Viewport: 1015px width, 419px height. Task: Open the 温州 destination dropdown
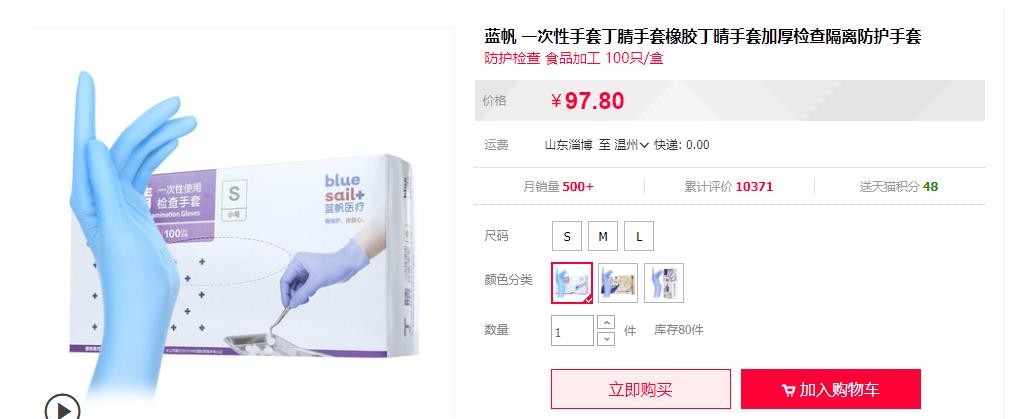pos(632,145)
